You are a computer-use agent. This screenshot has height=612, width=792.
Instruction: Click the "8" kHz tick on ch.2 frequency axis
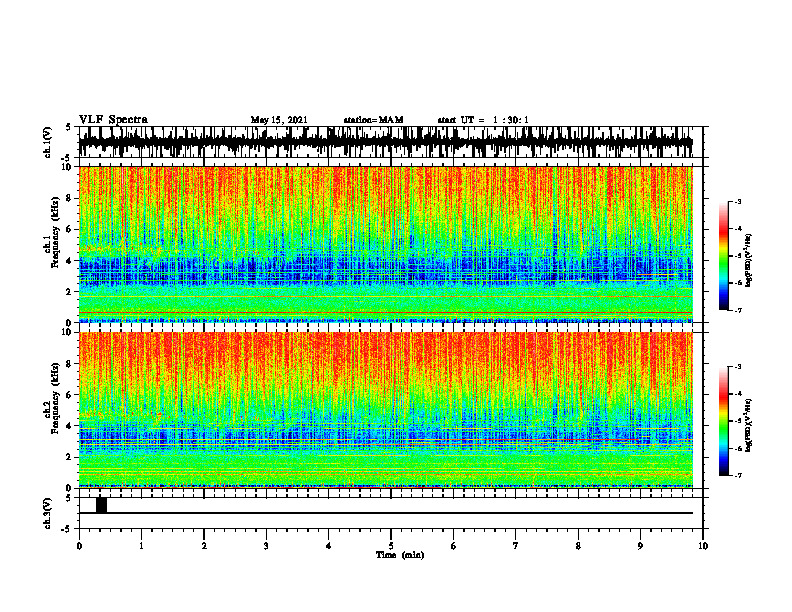[69, 364]
